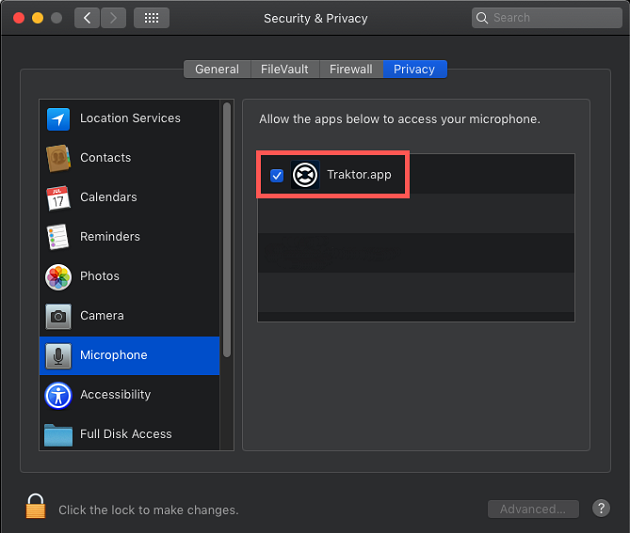Minimize the window with yellow button
The image size is (630, 533).
point(37,18)
